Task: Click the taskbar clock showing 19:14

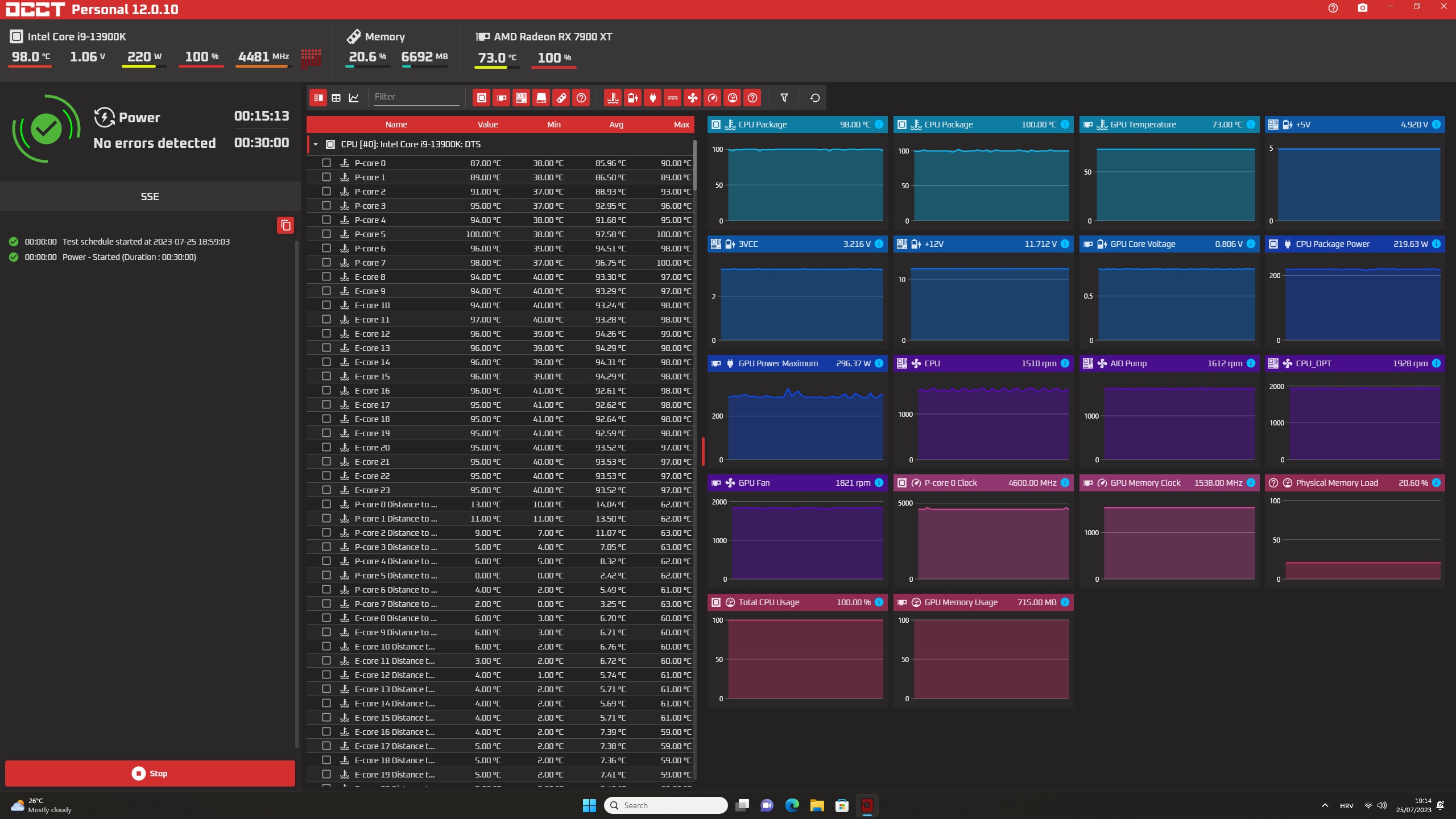Action: [1413, 805]
